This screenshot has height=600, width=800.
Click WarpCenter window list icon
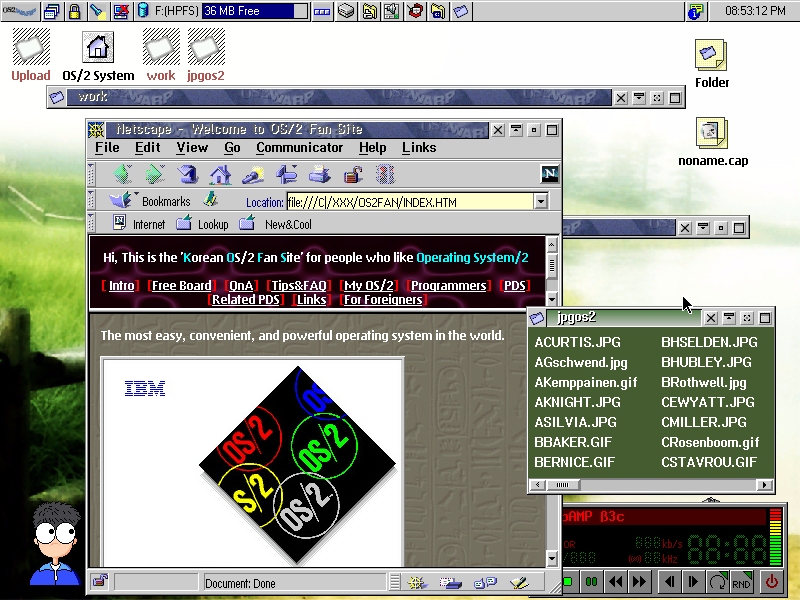tap(52, 11)
